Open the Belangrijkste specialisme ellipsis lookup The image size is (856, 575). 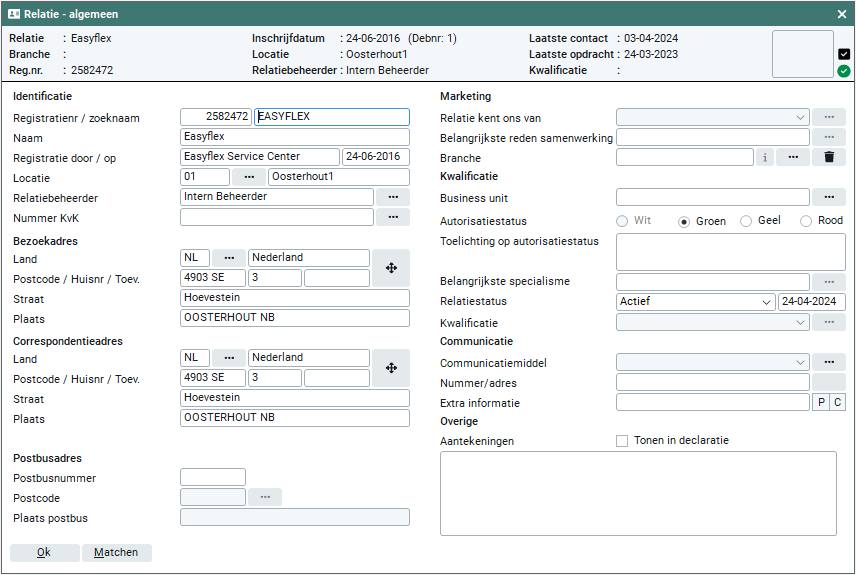(829, 282)
